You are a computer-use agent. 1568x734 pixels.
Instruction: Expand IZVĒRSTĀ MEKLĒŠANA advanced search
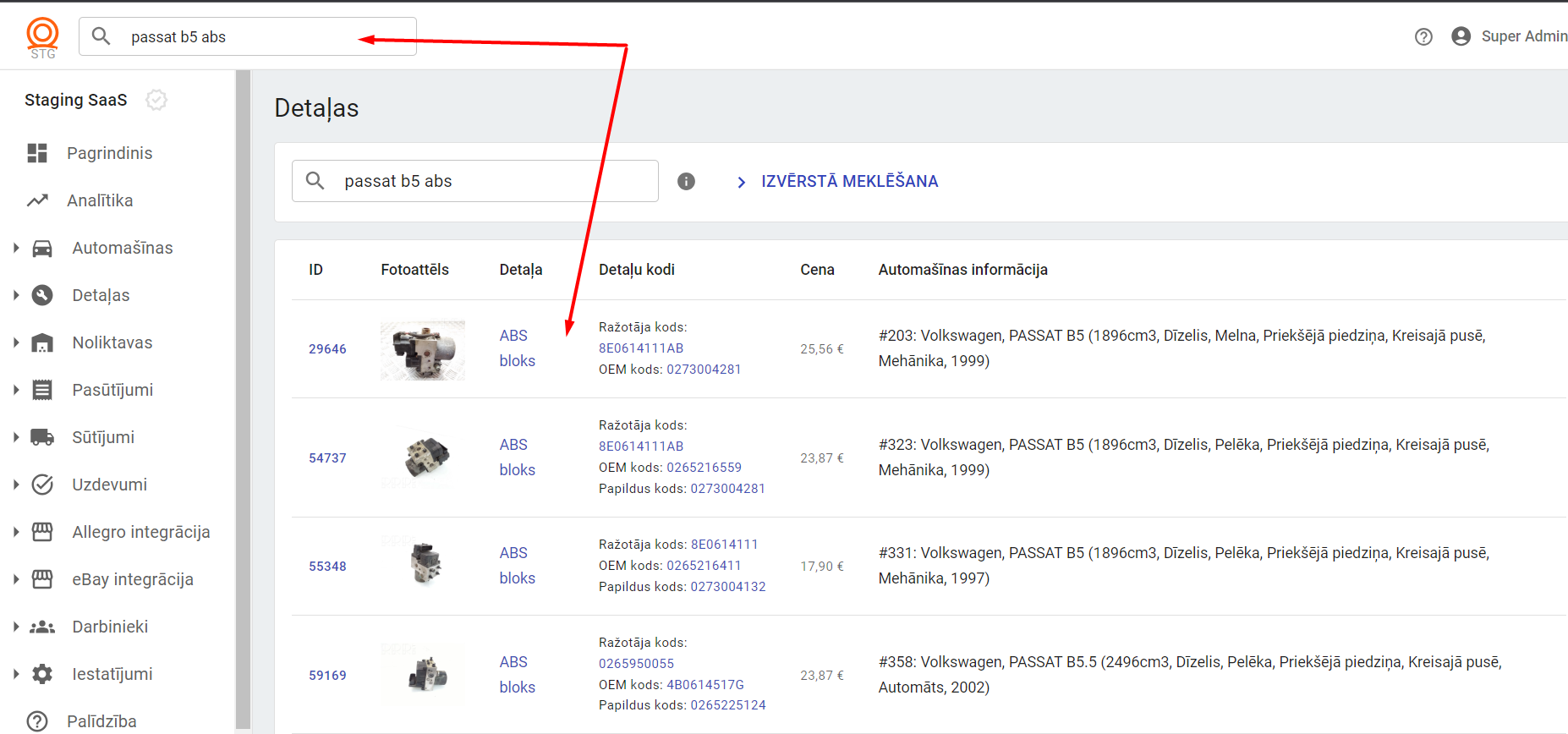pyautogui.click(x=837, y=182)
